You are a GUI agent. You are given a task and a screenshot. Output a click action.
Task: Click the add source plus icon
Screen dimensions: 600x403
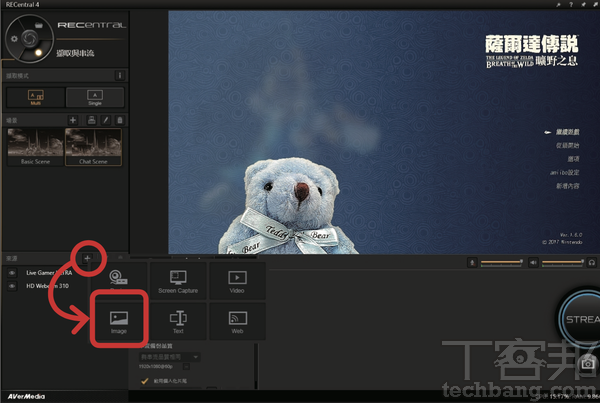click(x=88, y=258)
